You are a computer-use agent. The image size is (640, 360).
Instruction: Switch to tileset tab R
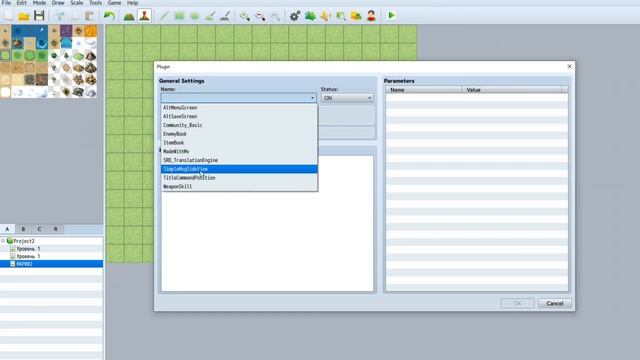56,229
